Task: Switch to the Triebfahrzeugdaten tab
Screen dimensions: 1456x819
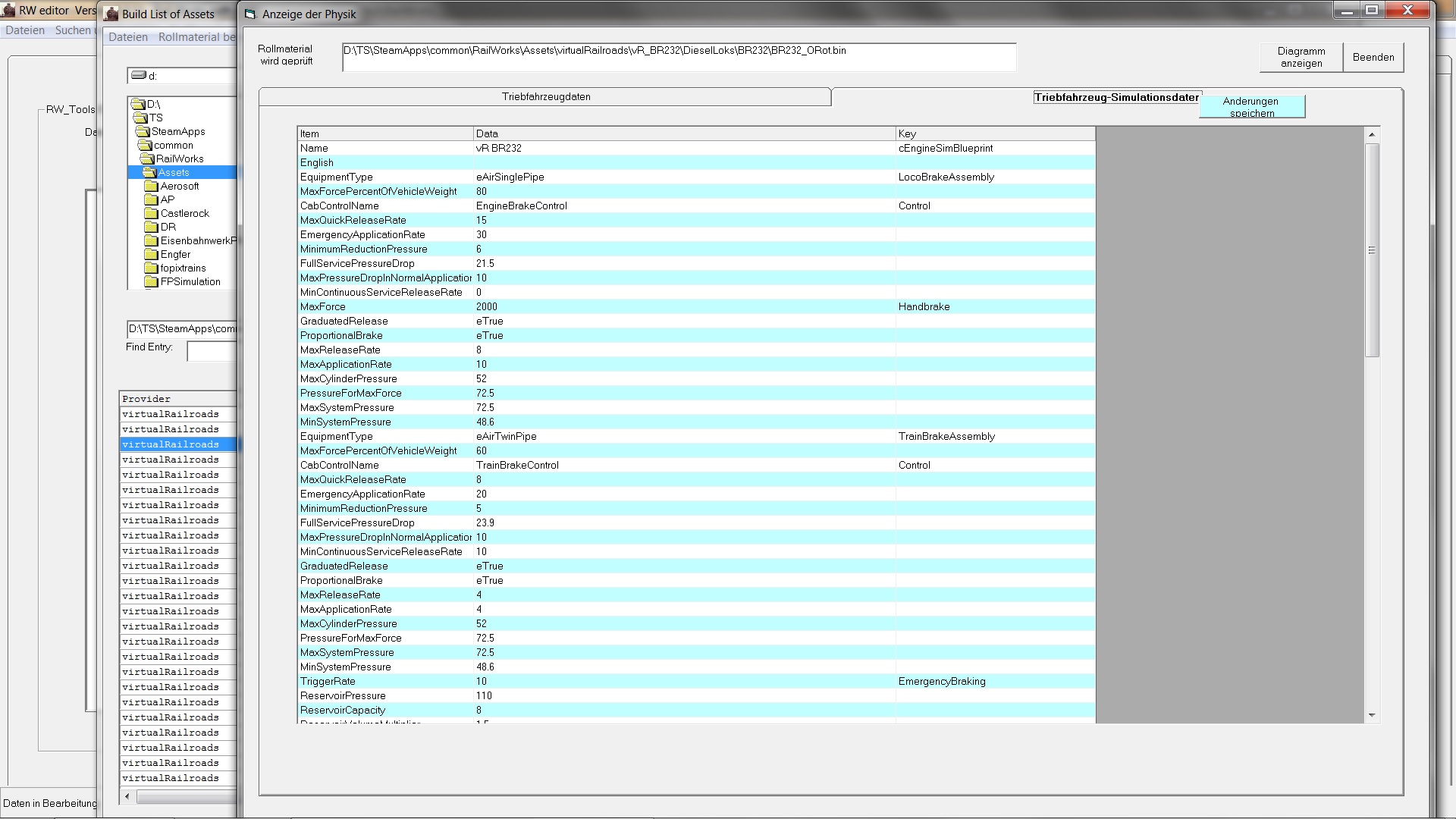Action: point(545,96)
